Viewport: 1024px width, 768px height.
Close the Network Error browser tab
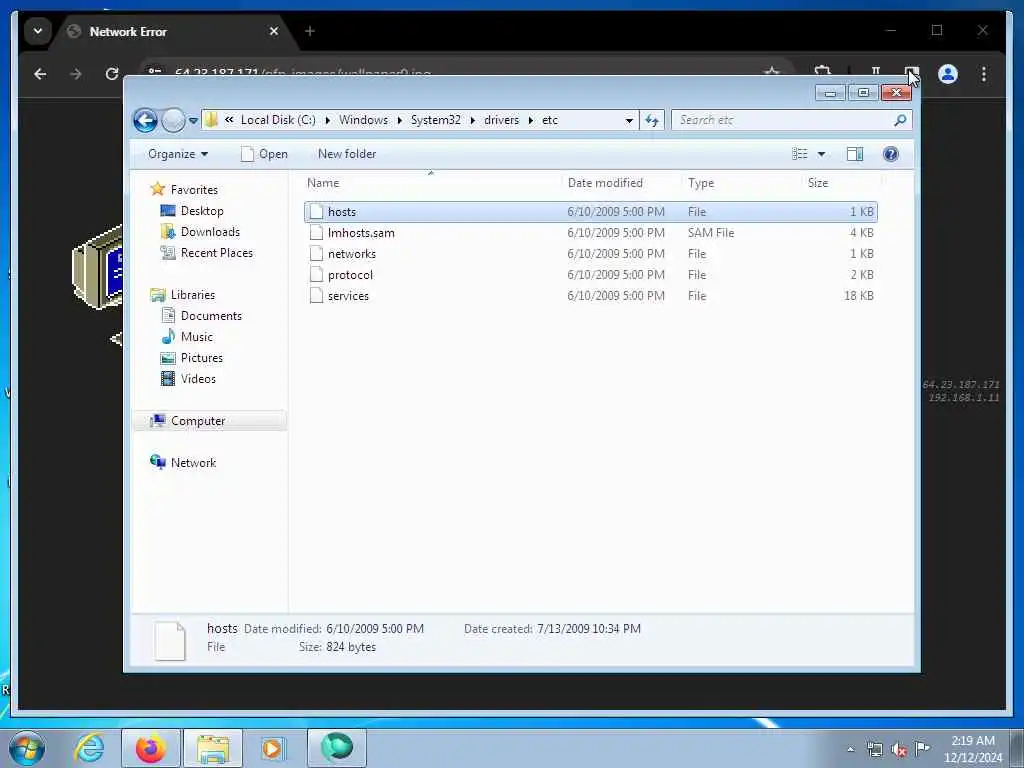click(x=274, y=31)
